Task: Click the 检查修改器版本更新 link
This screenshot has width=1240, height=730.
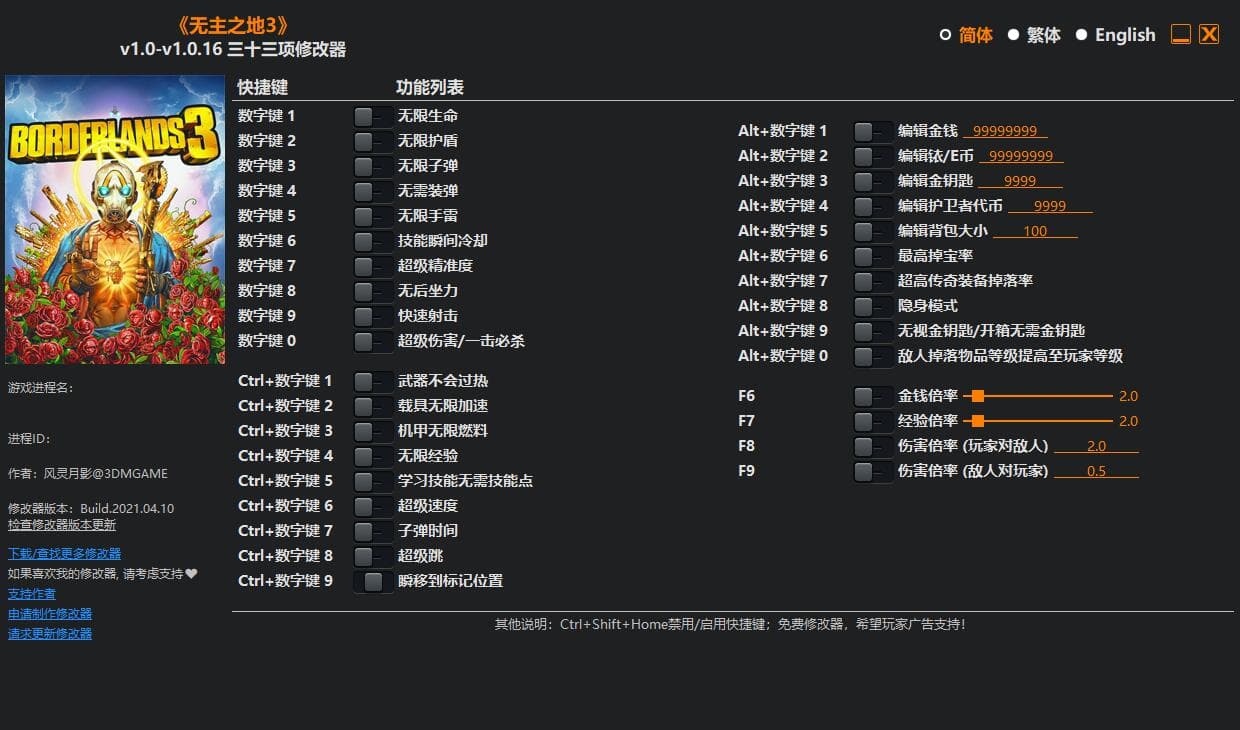Action: (x=62, y=524)
